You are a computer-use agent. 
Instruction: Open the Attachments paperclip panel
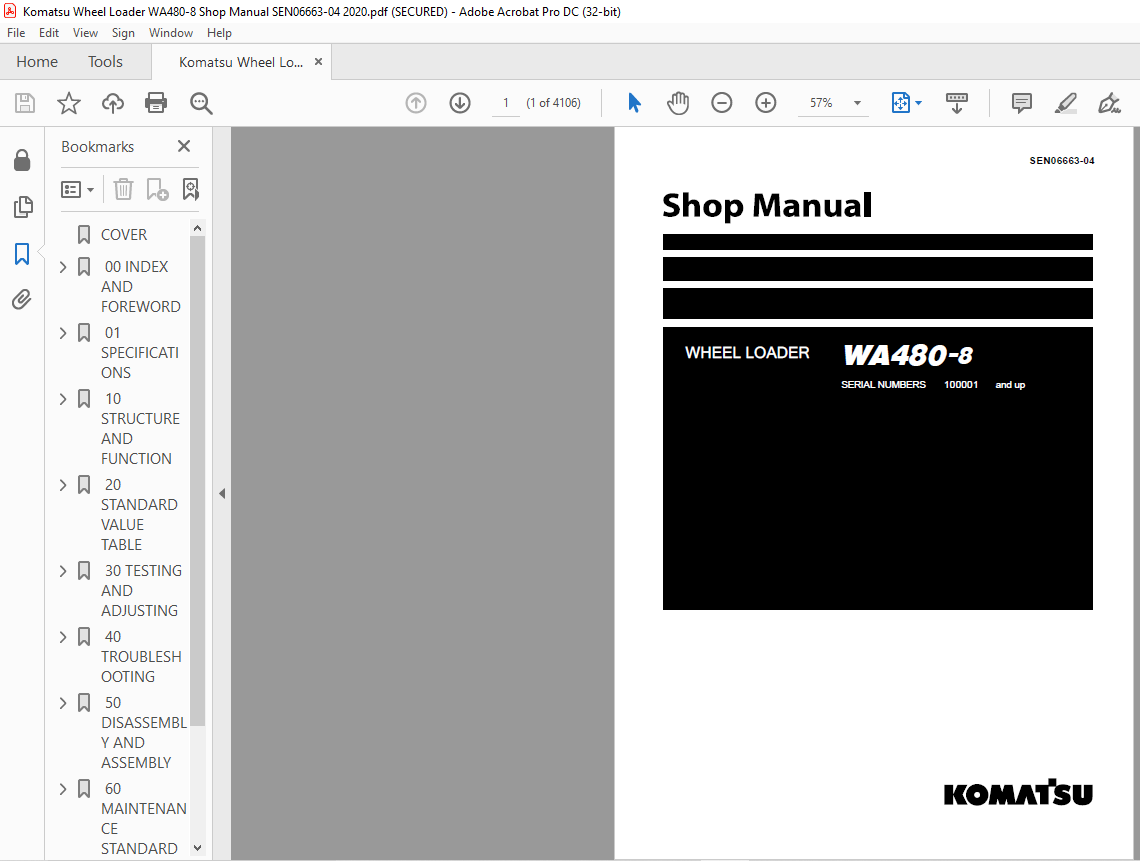coord(23,299)
